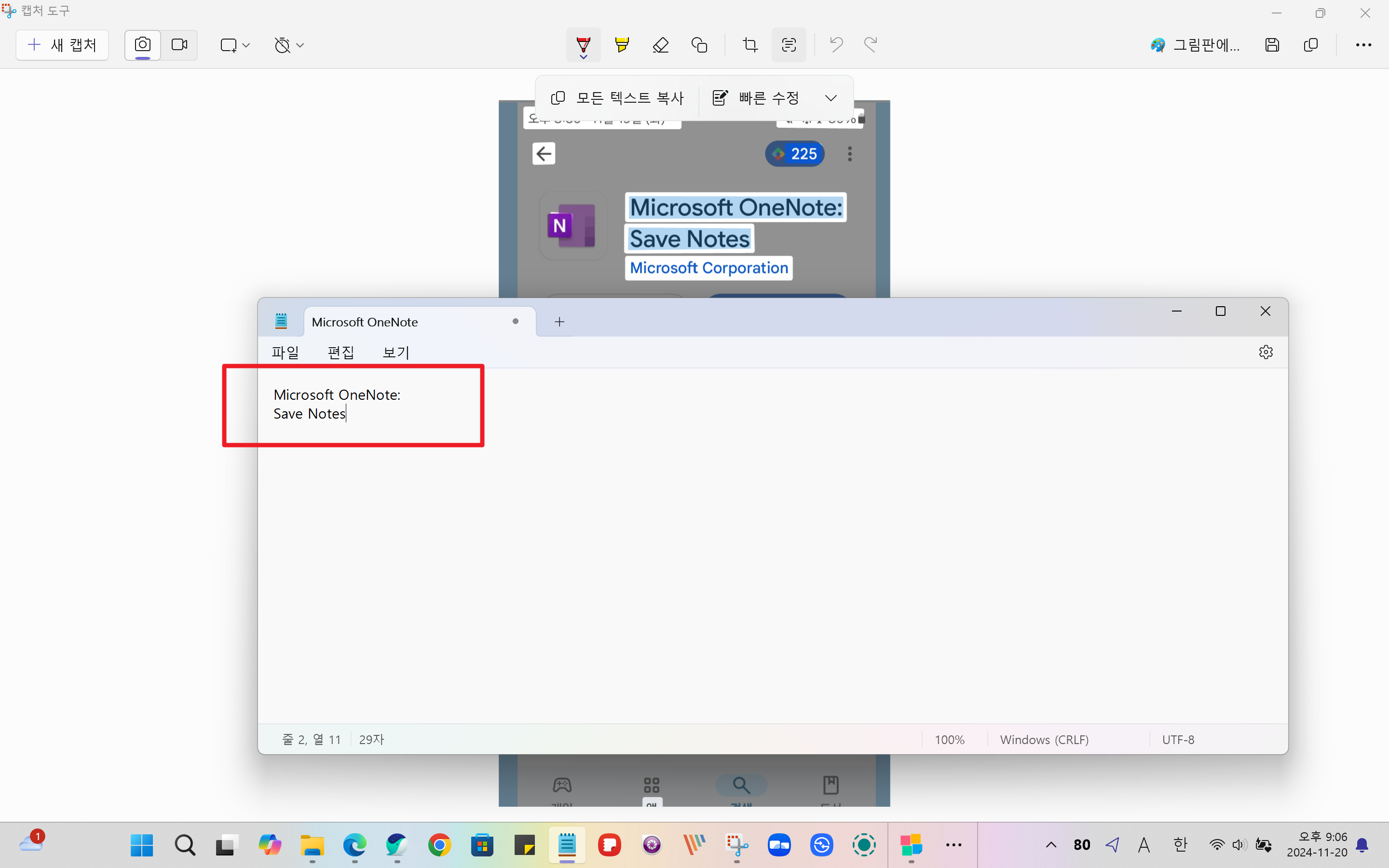
Task: Click the OneNote app icon thumbnail
Action: pyautogui.click(x=573, y=226)
